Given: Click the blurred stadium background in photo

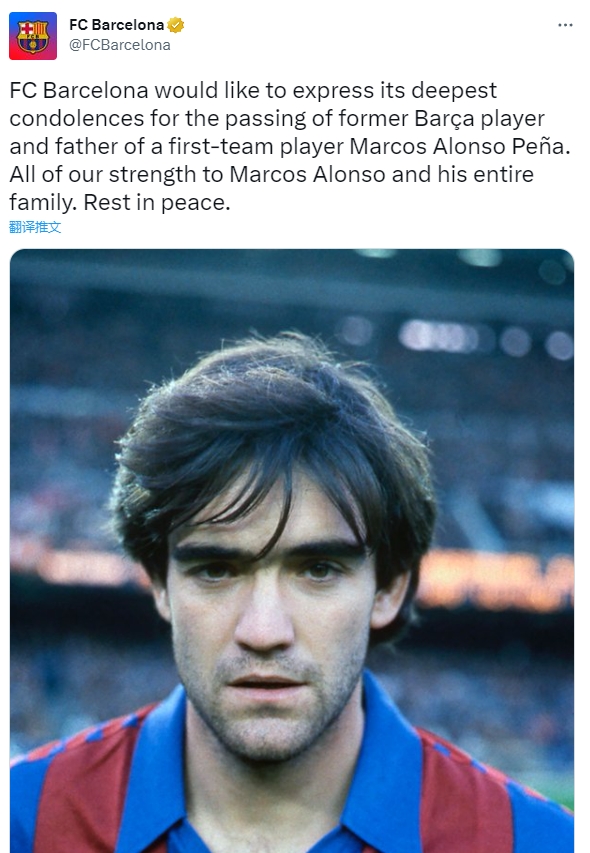Looking at the screenshot, I should click(489, 435).
